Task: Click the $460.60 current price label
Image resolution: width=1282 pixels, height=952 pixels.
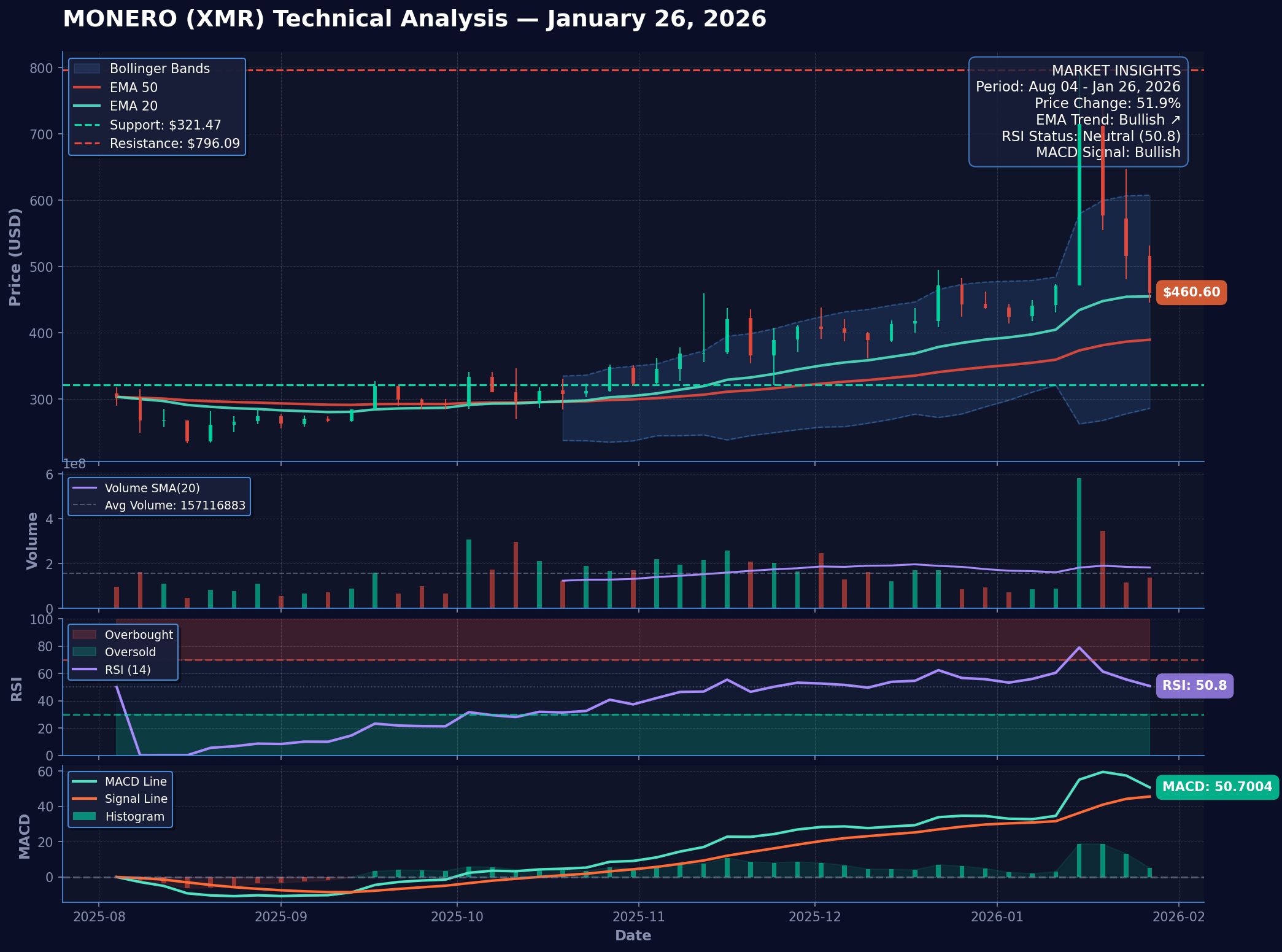Action: 1191,292
